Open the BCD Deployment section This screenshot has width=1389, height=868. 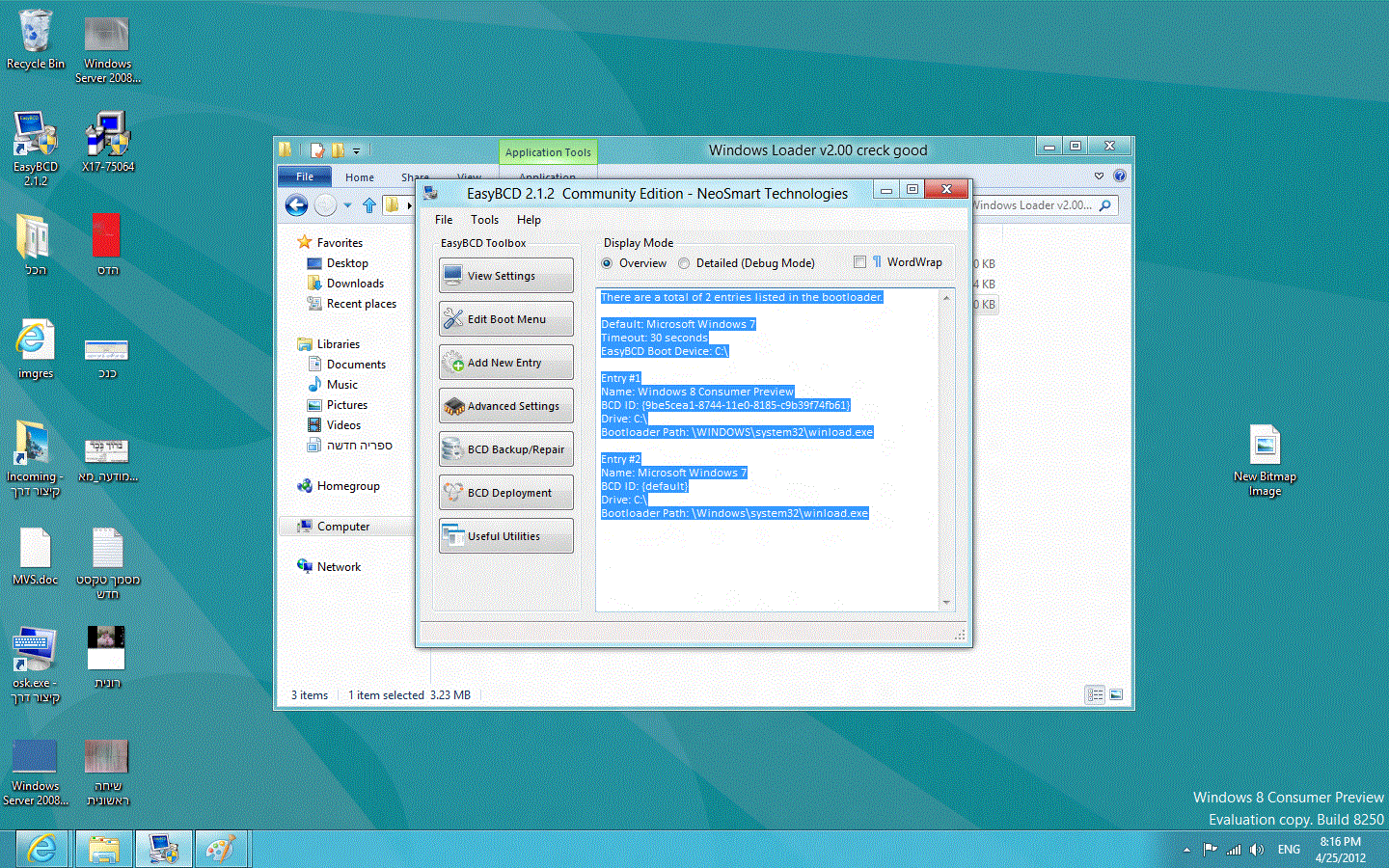506,493
